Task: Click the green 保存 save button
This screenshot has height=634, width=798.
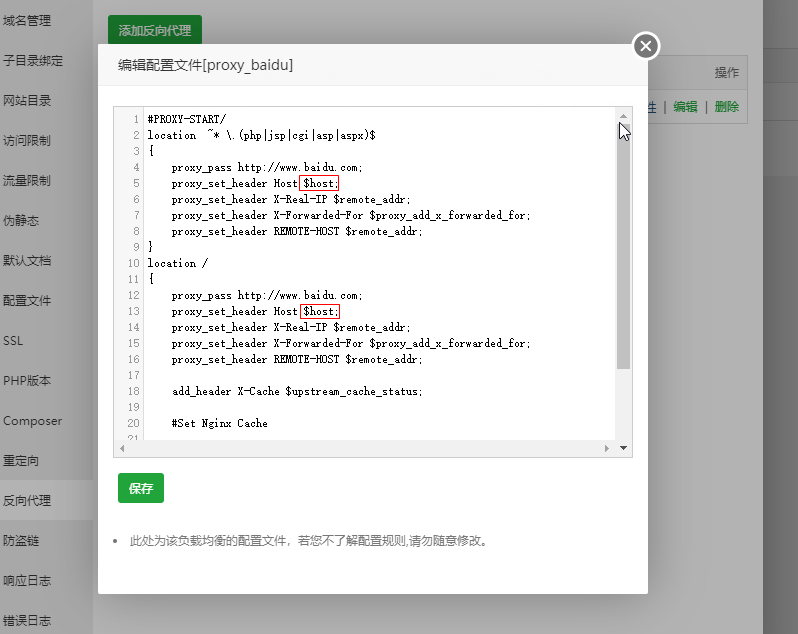Action: pyautogui.click(x=141, y=488)
